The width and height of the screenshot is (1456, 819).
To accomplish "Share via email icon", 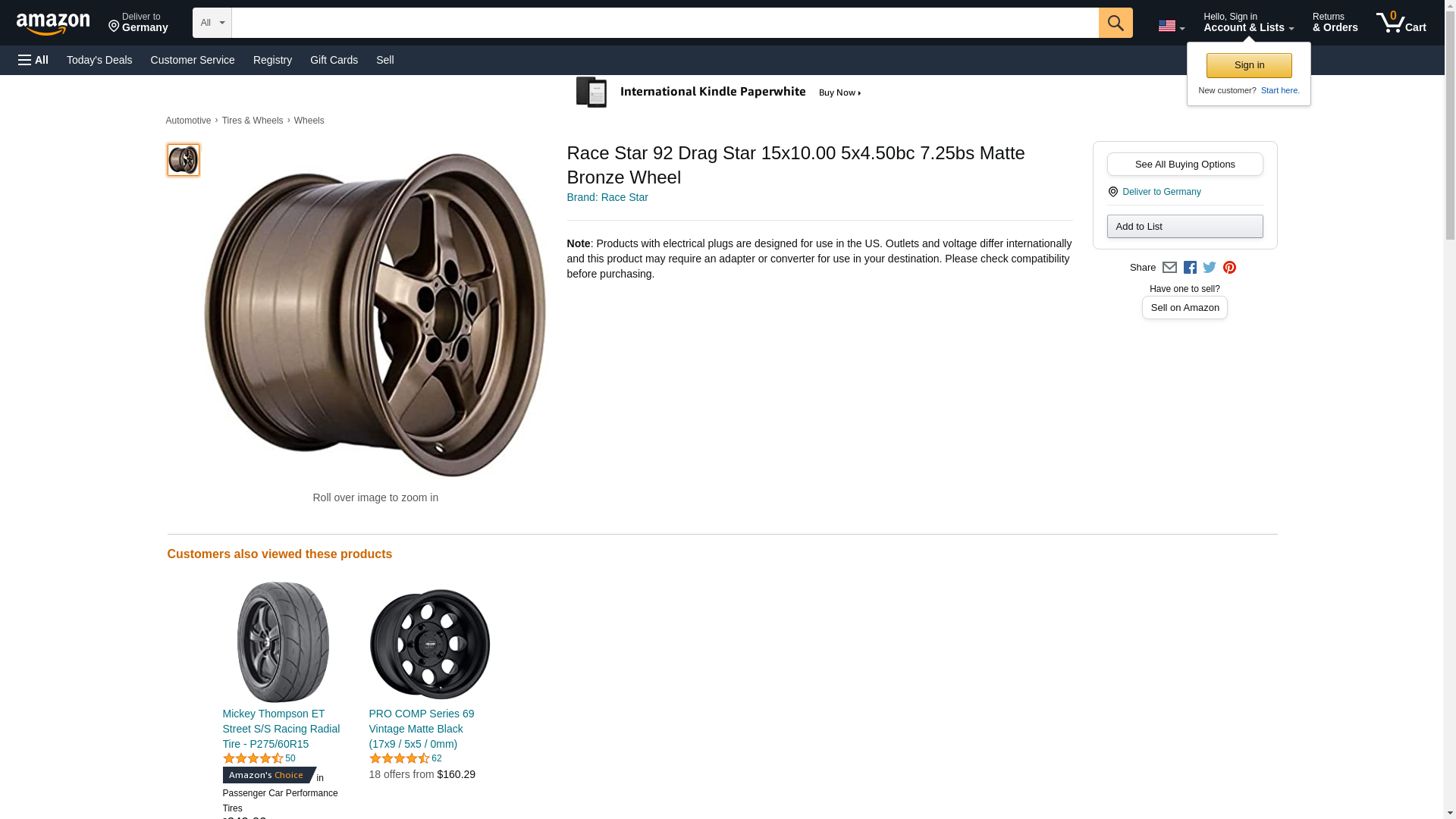I will 1169,268.
